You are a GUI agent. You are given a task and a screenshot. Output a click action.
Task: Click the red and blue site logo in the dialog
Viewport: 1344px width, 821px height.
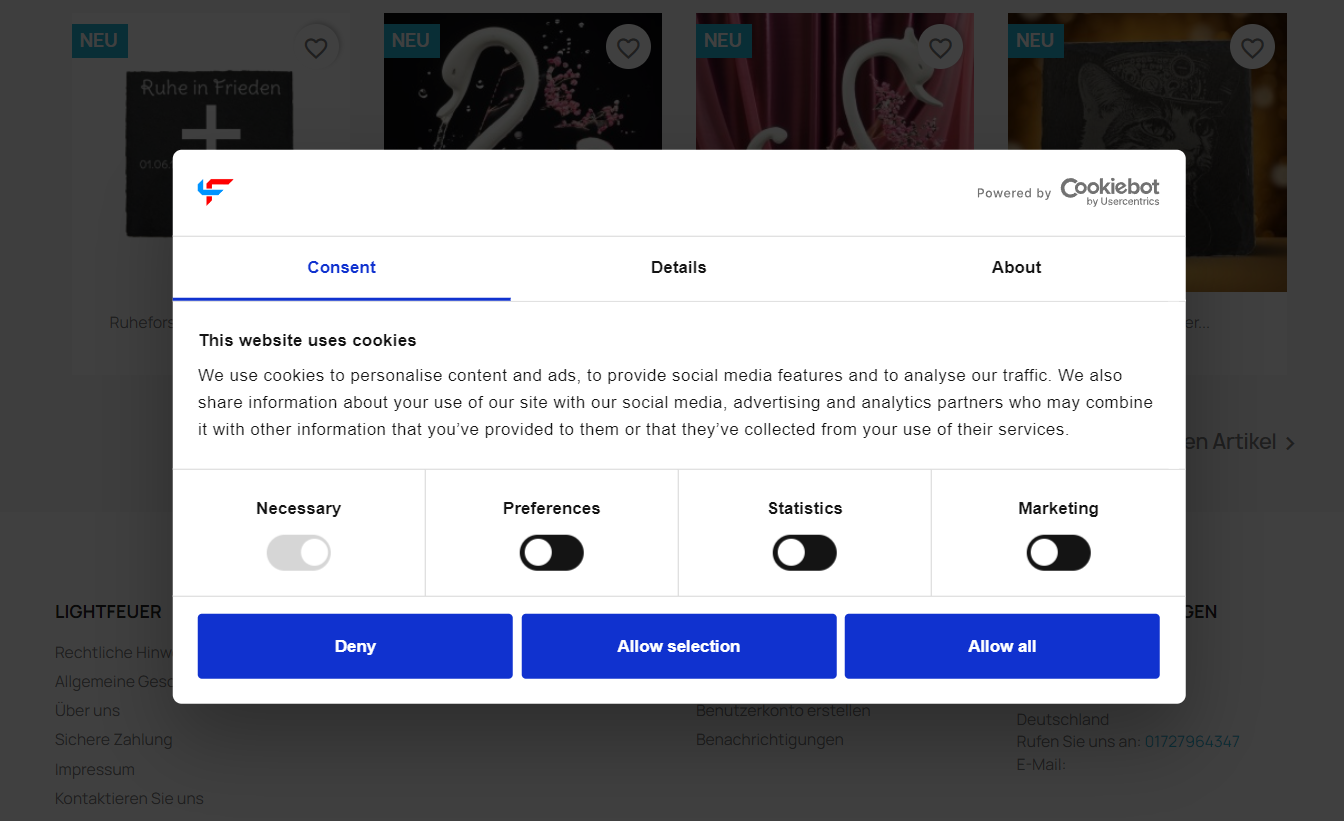pos(215,191)
